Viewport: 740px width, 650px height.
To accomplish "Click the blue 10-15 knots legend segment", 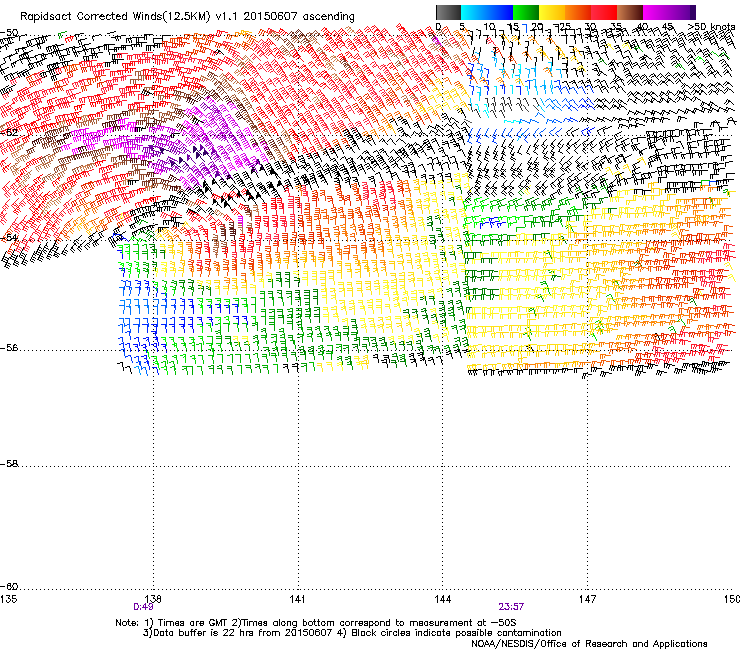I will click(500, 12).
